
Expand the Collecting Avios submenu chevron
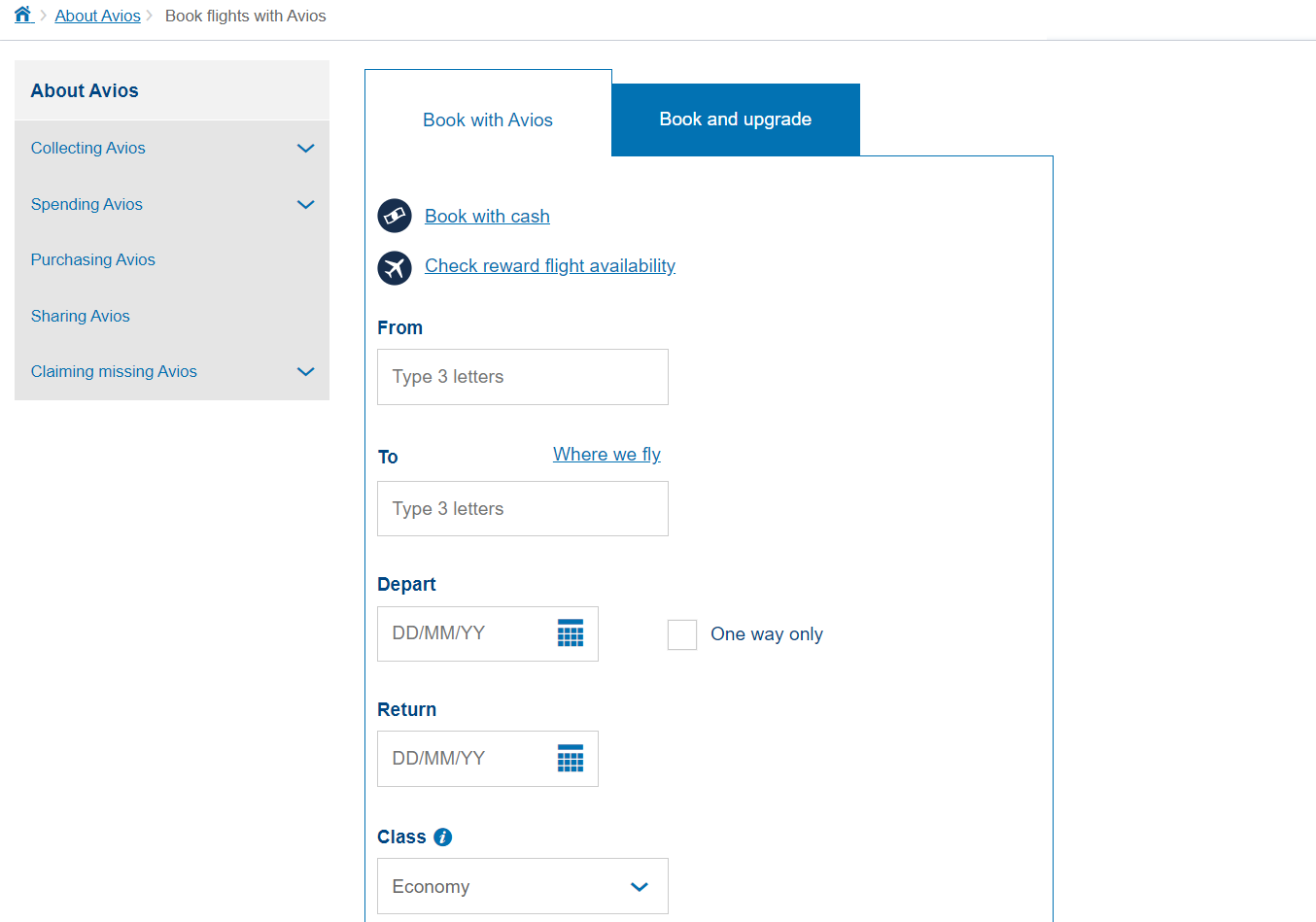tap(306, 149)
